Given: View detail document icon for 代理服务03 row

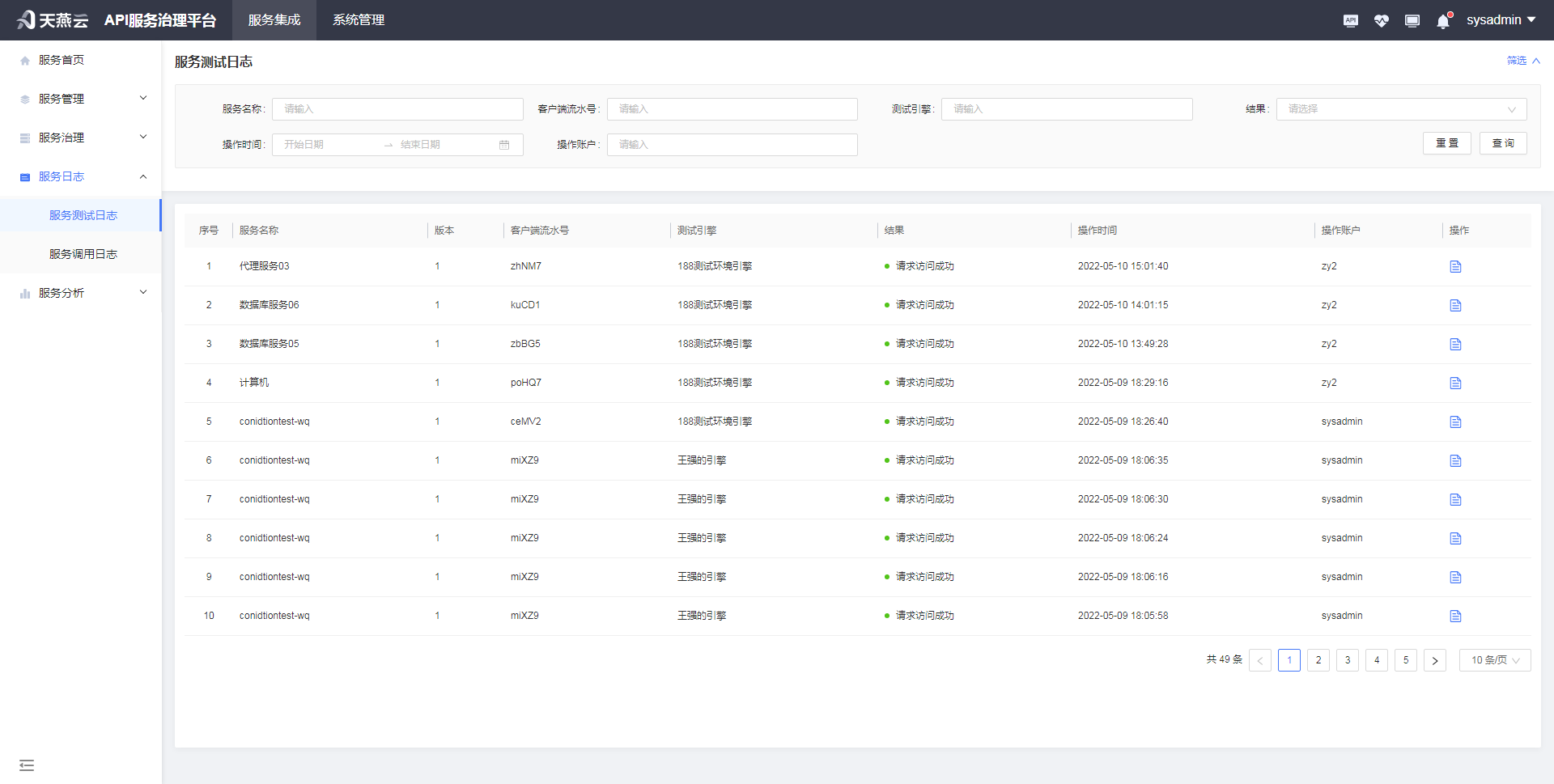Looking at the screenshot, I should coord(1455,266).
